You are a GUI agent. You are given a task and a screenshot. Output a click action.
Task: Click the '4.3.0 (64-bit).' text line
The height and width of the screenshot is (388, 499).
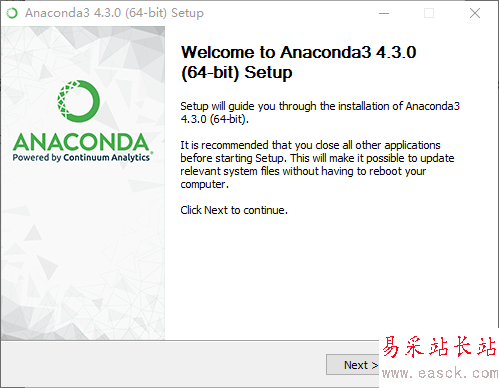pyautogui.click(x=215, y=119)
